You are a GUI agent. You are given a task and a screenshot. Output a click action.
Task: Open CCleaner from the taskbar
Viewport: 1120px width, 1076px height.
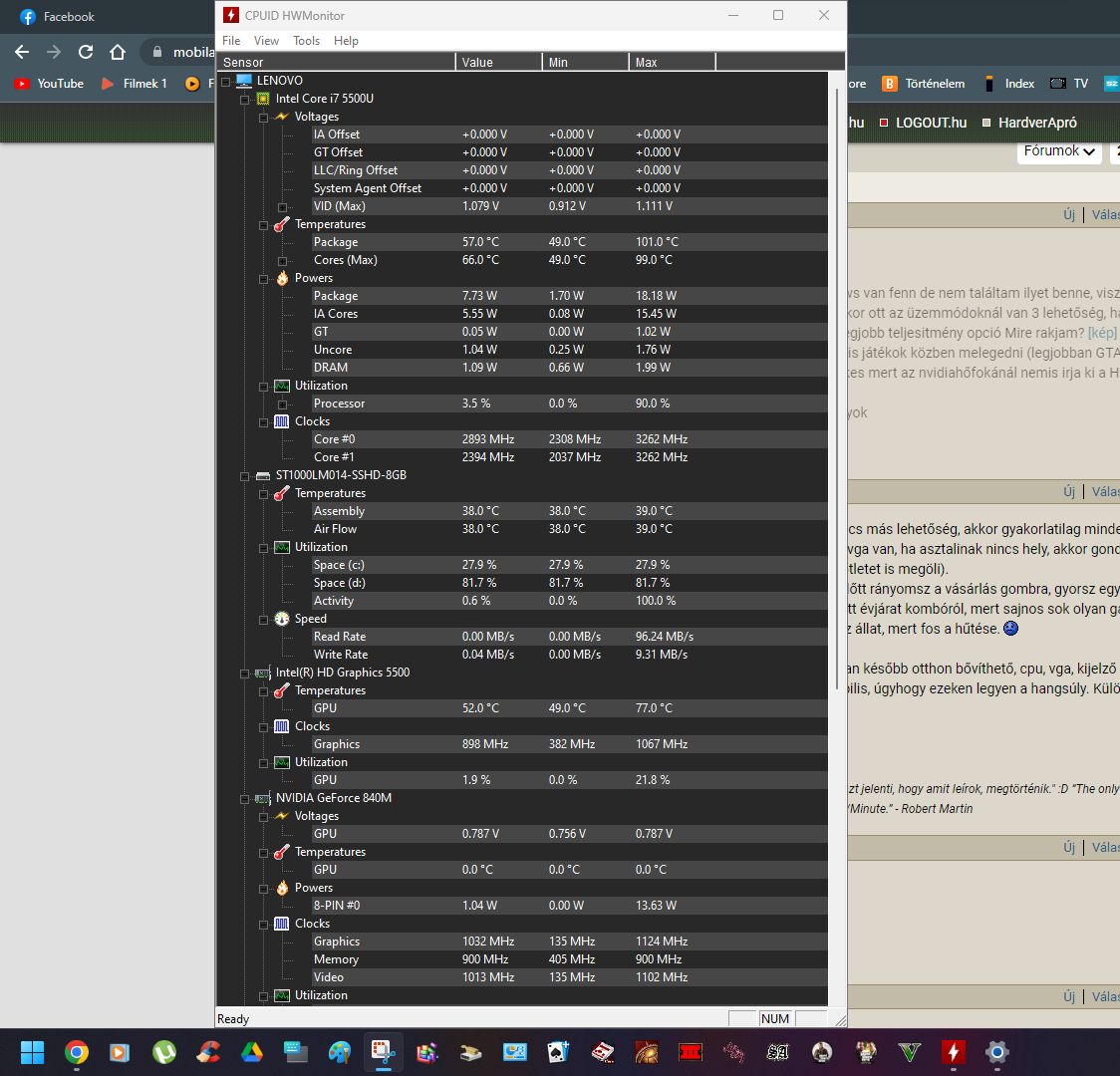point(208,1052)
